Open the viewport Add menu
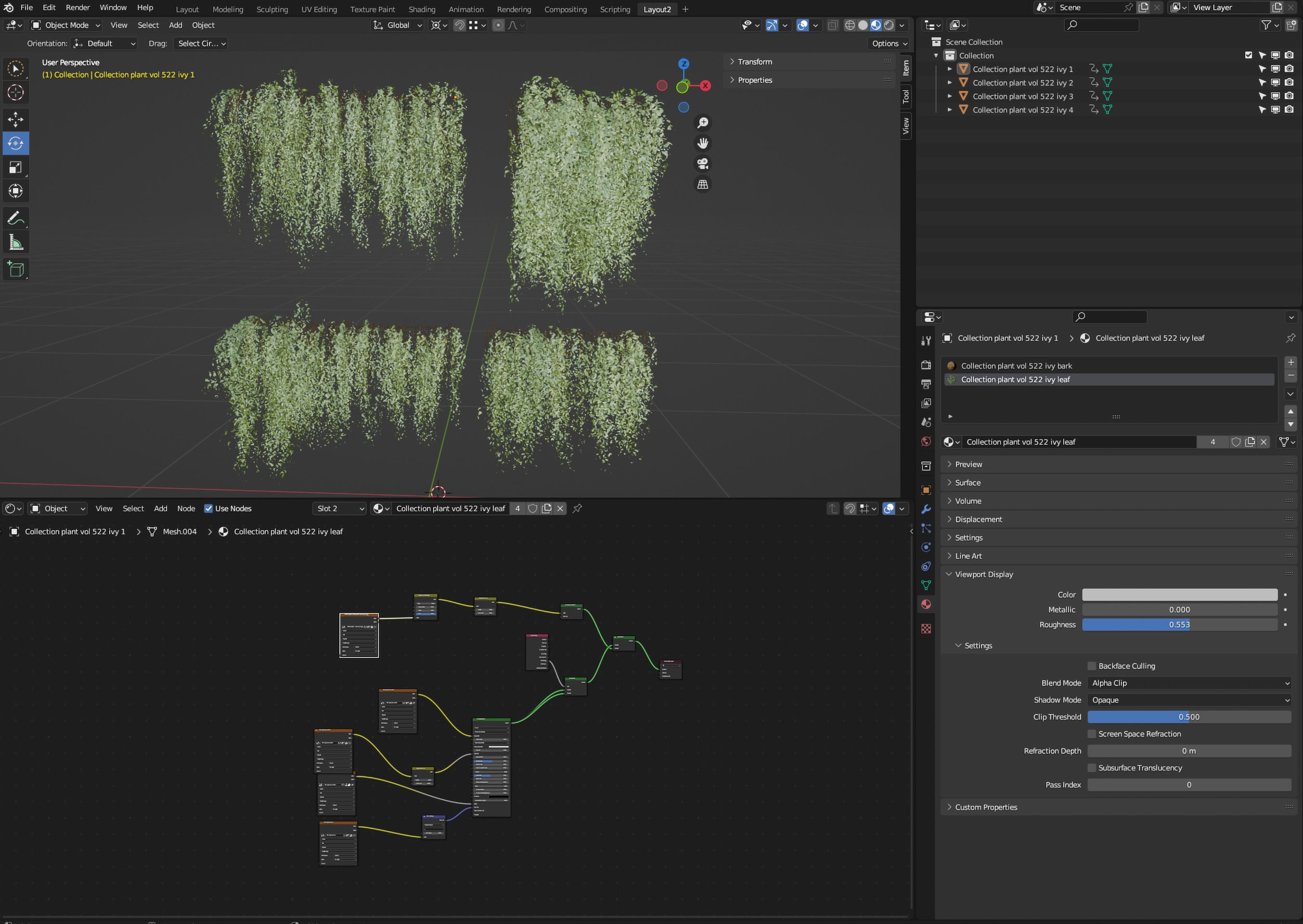Screen dimensions: 1303x924 (x=175, y=25)
